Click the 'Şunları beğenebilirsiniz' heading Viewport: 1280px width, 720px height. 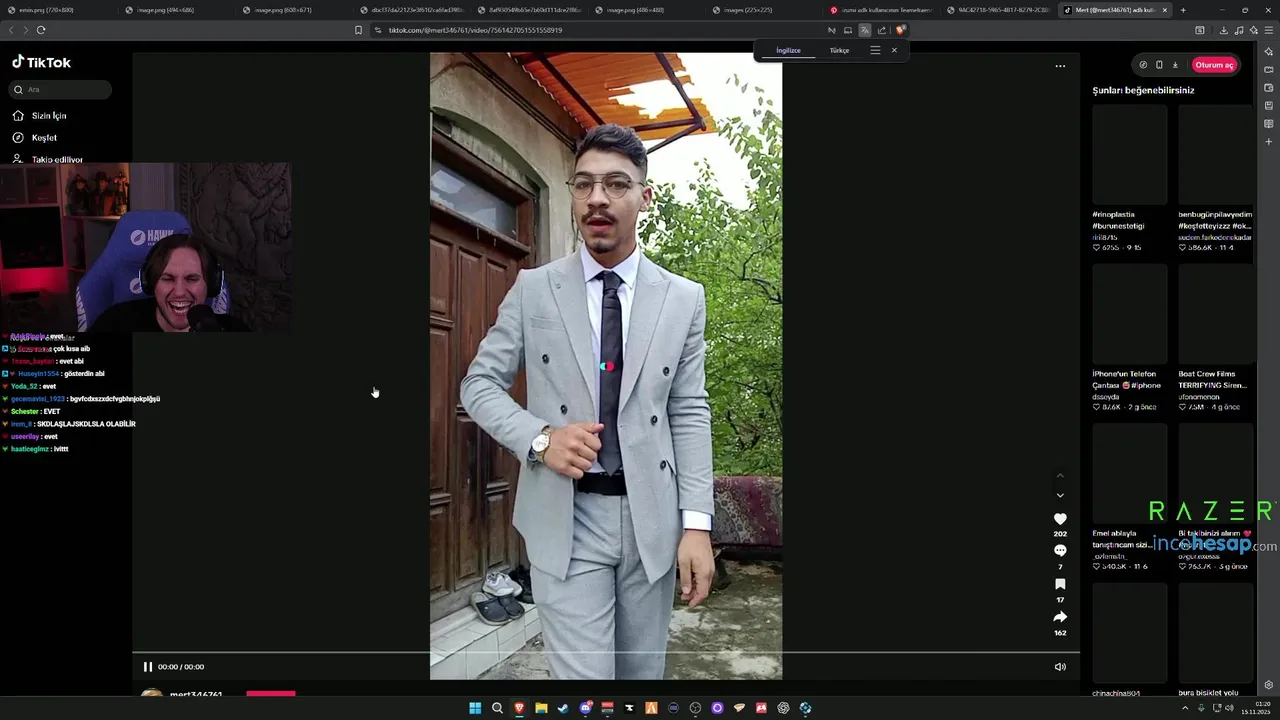(x=1143, y=90)
